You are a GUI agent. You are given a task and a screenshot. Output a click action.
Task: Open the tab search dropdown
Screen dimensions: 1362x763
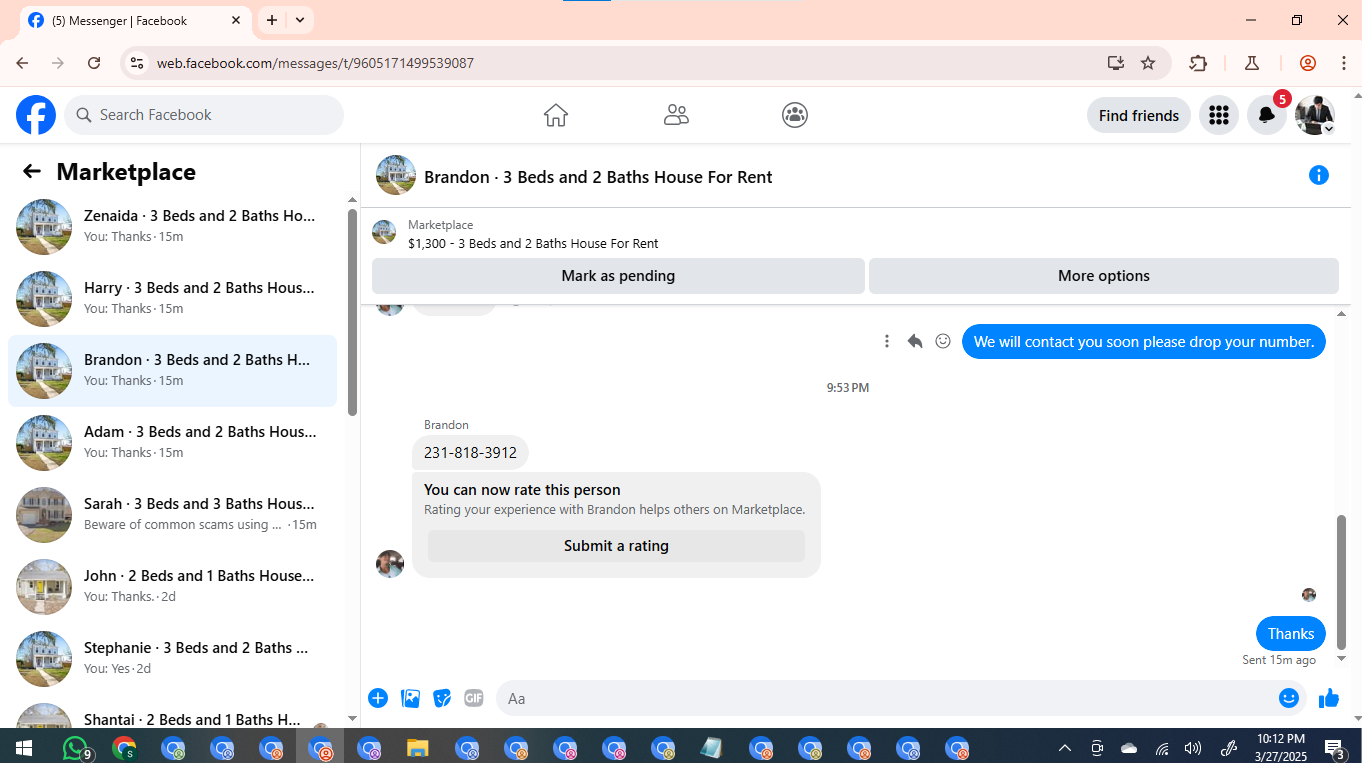[300, 20]
